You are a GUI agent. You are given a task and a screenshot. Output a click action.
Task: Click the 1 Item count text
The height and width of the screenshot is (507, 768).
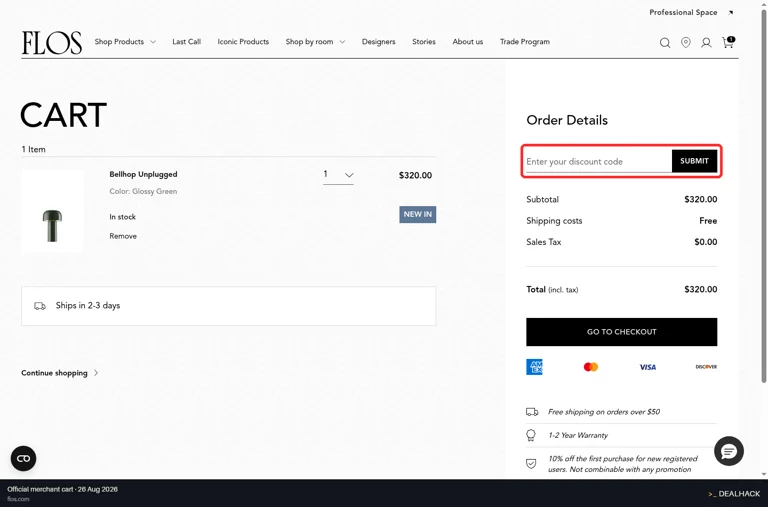[x=33, y=149]
